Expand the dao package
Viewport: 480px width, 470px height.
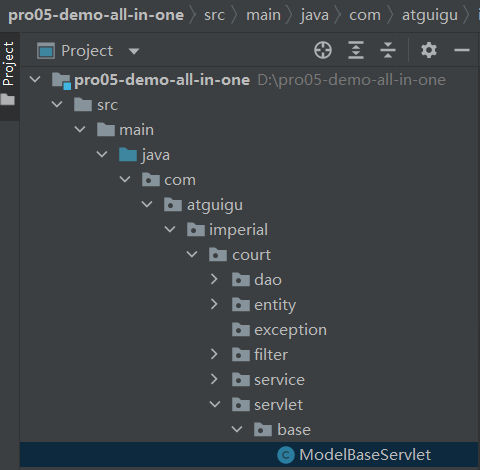(x=214, y=279)
